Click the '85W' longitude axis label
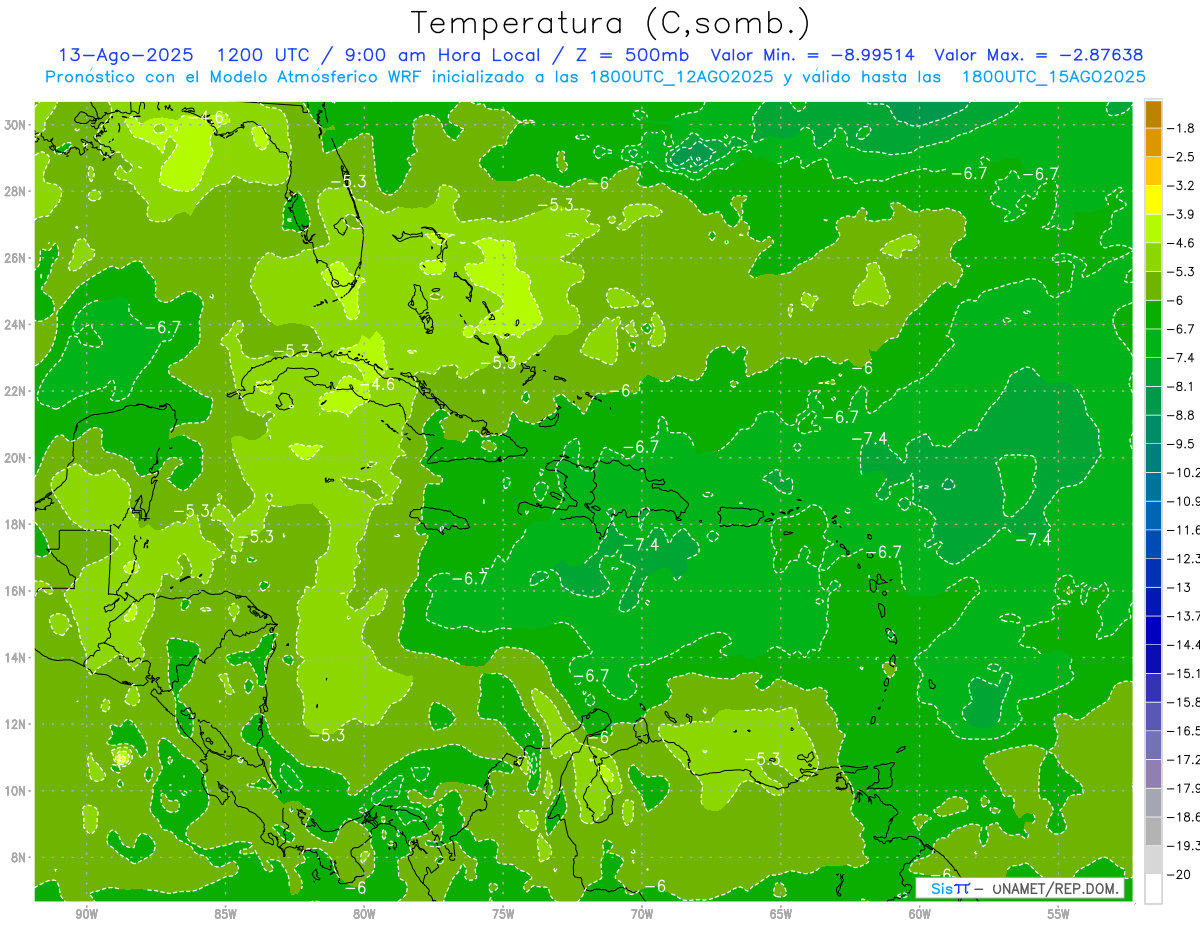Viewport: 1200px width, 927px height. [226, 914]
